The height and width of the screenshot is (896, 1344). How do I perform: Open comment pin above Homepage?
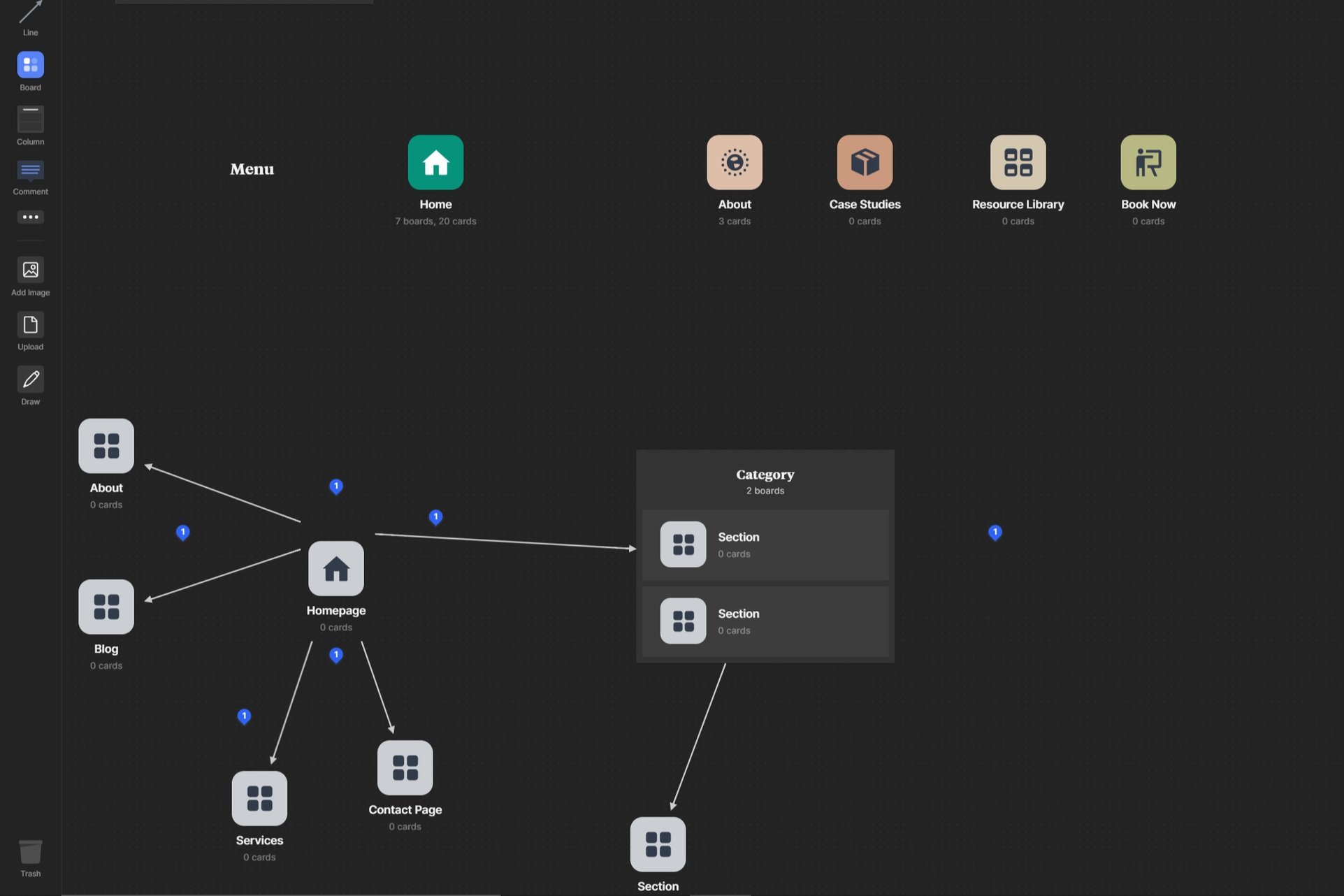pos(336,486)
